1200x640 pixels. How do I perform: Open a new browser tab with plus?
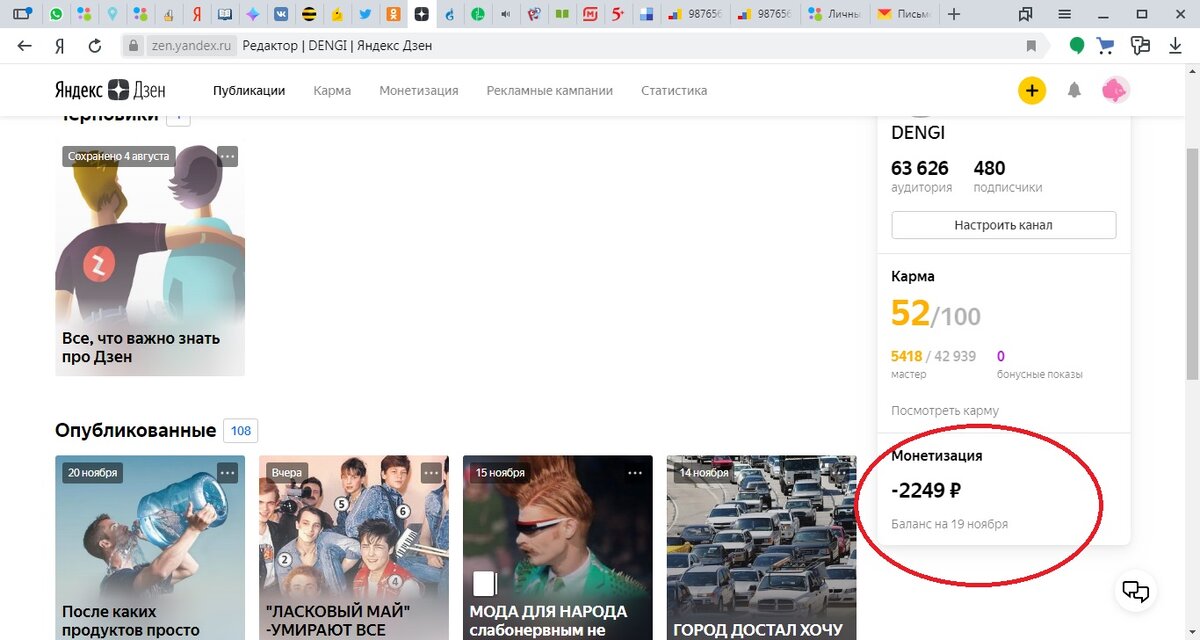click(954, 14)
